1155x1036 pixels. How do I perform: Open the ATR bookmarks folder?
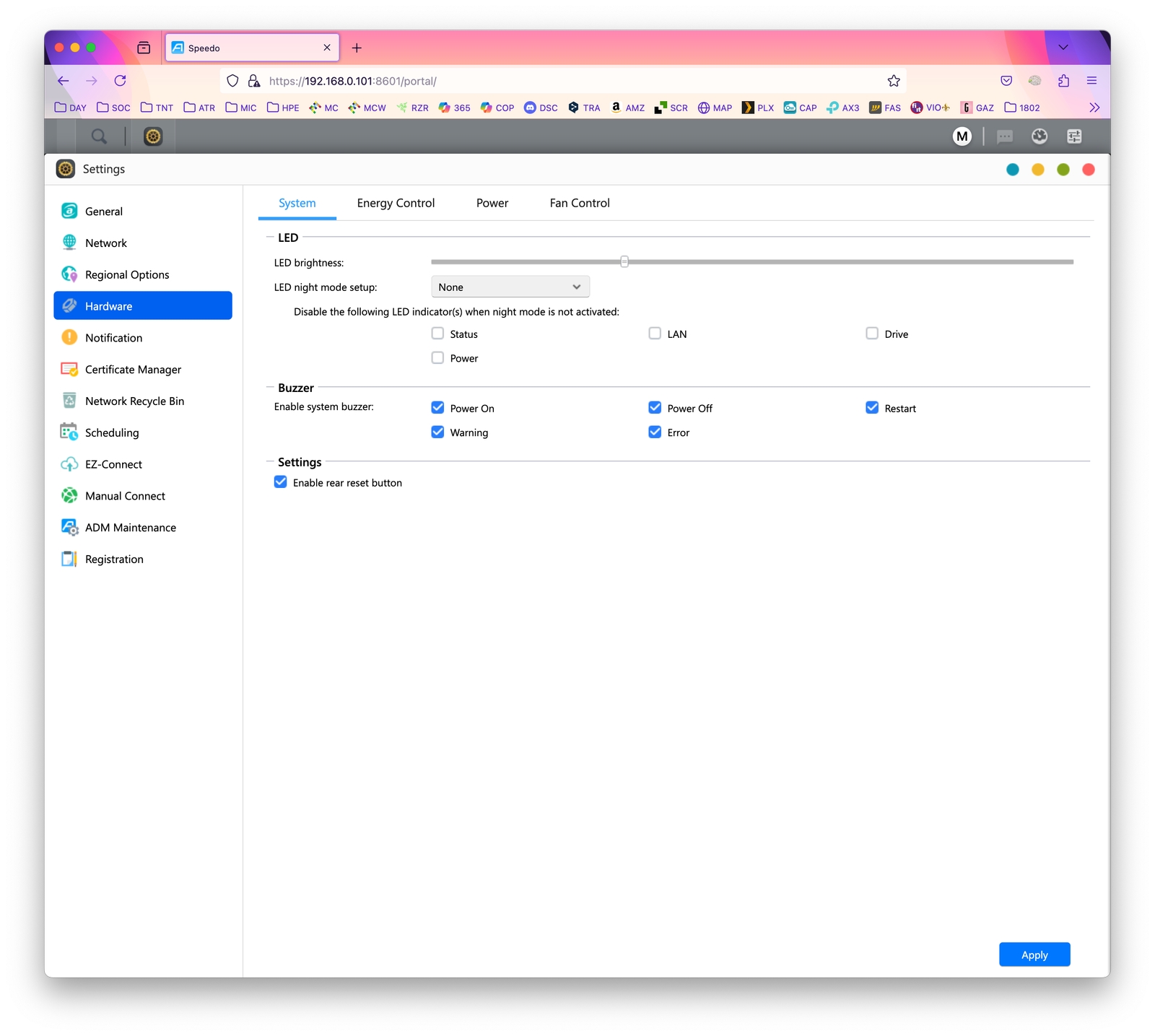point(199,108)
